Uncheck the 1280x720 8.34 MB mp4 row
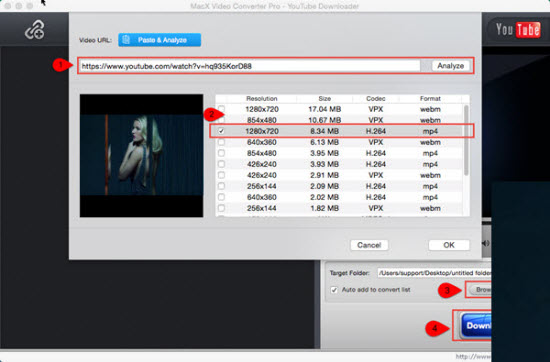550x362 pixels. (221, 131)
